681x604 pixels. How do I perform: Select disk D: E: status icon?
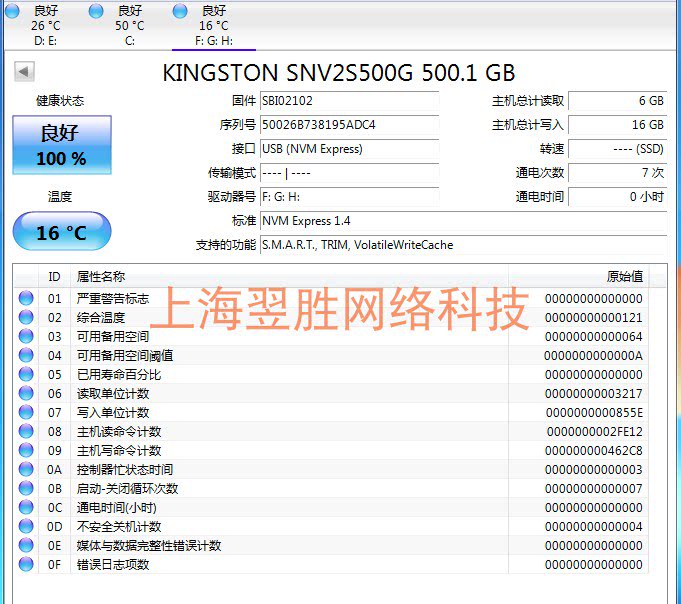(x=12, y=11)
